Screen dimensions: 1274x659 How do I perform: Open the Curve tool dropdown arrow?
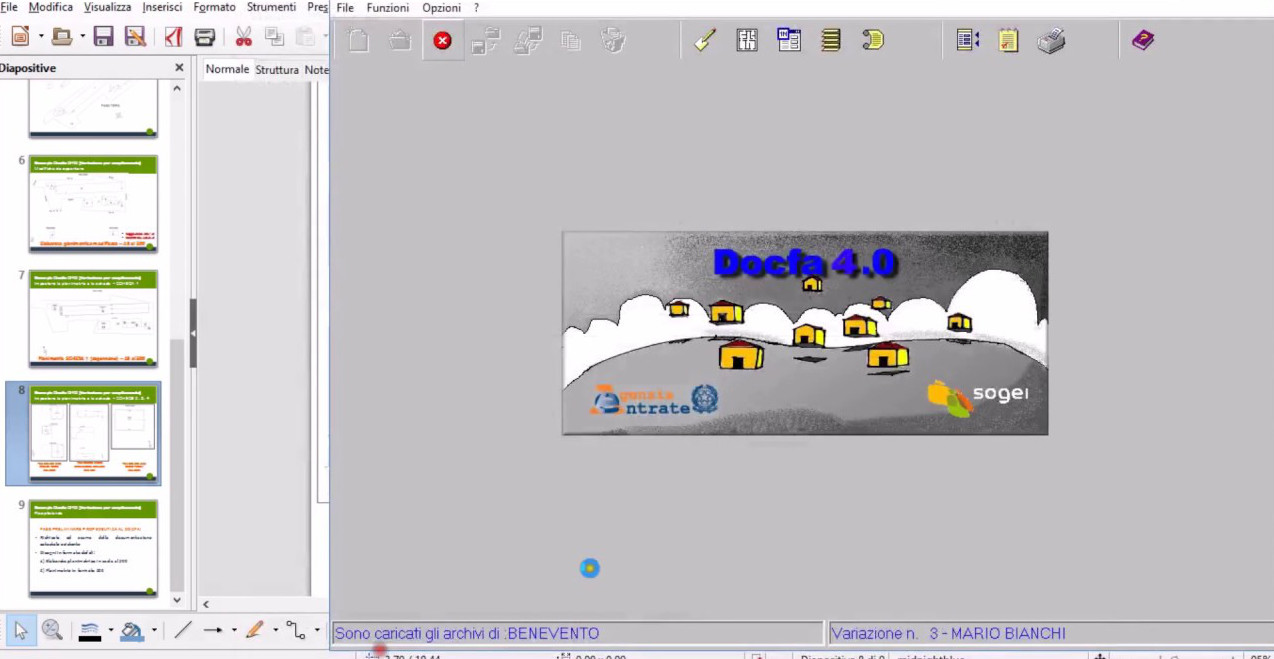[275, 631]
